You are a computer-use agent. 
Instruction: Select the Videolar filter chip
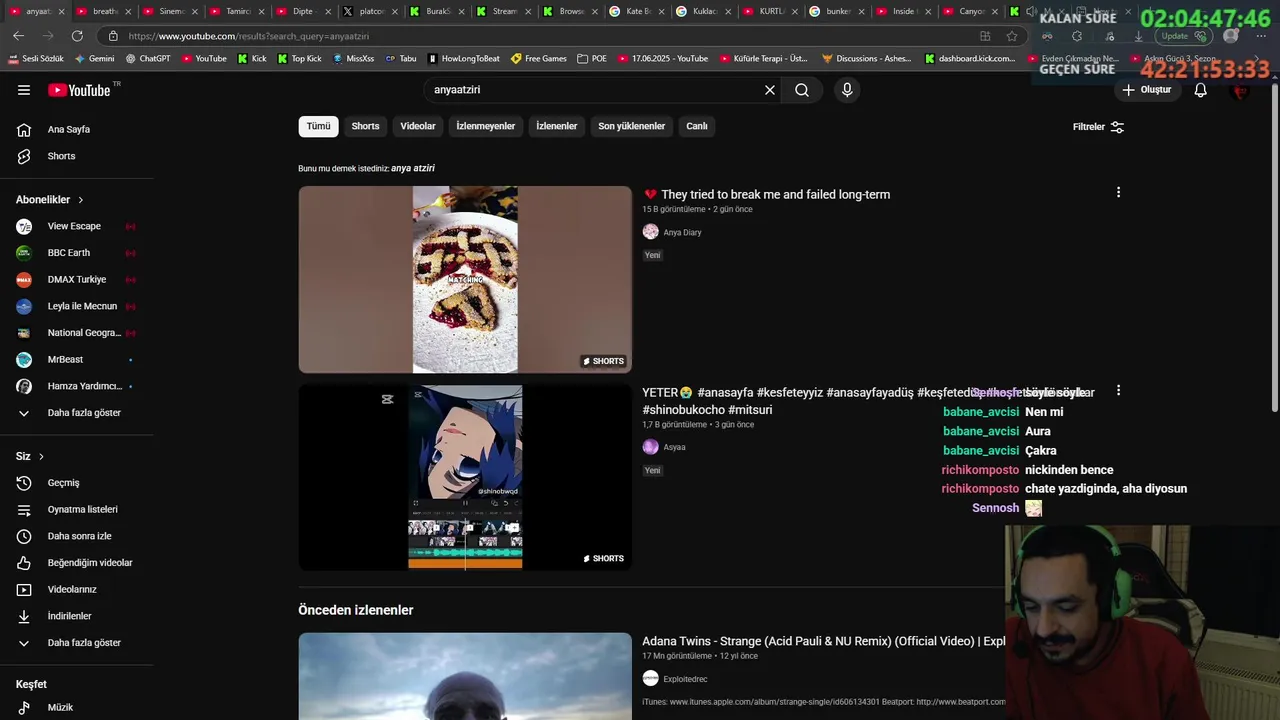click(x=418, y=126)
